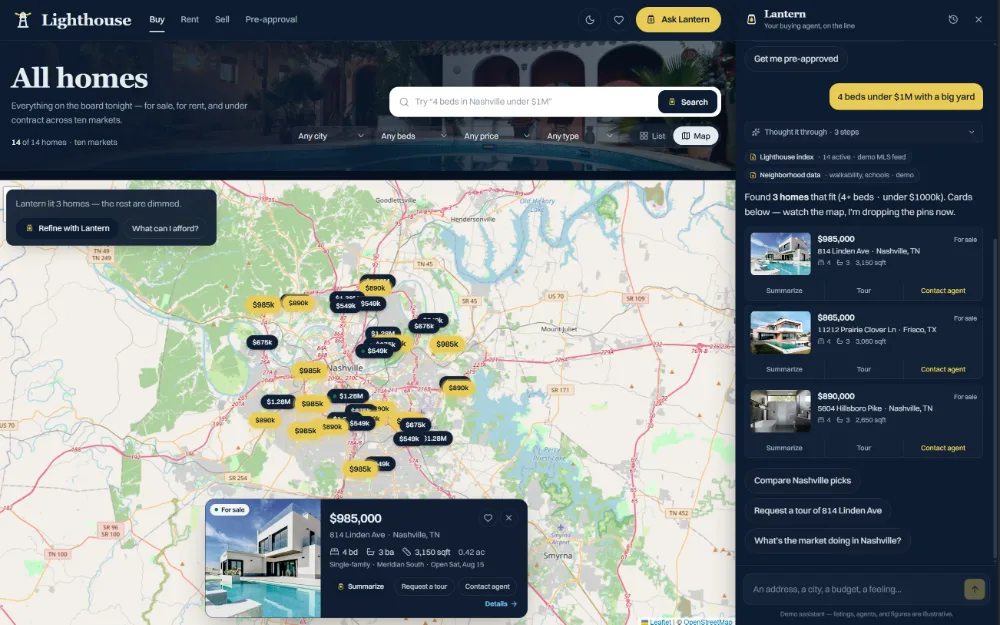Viewport: 1000px width, 625px height.
Task: Open the $890,000 Hillsboro Pike thumbnail
Action: (780, 411)
